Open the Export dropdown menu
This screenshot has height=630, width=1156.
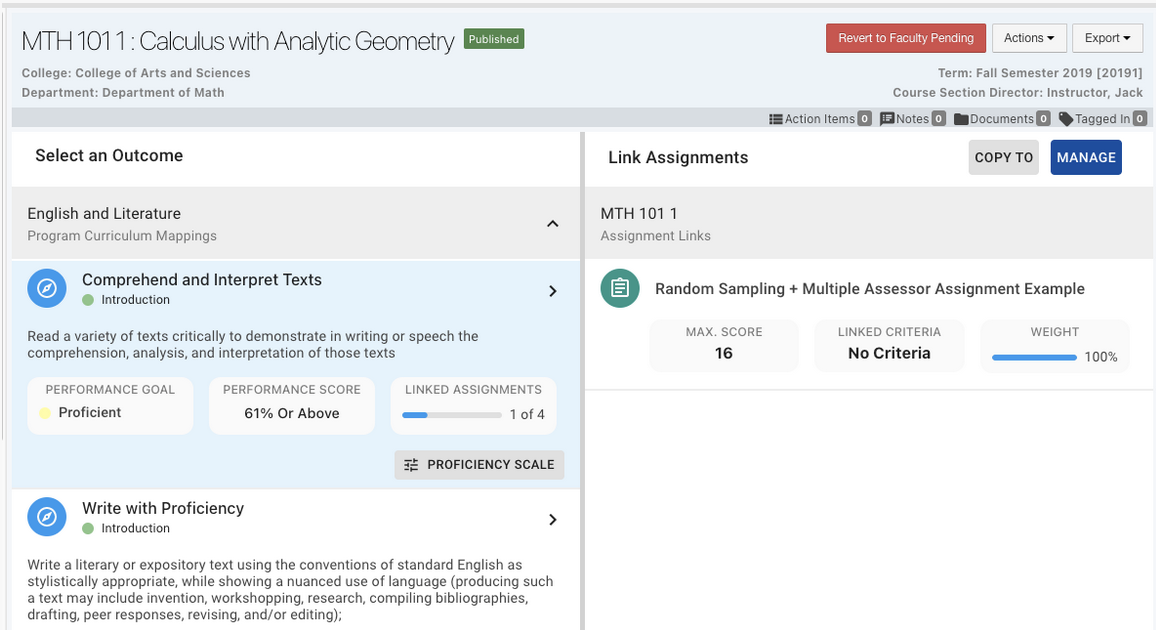1107,38
